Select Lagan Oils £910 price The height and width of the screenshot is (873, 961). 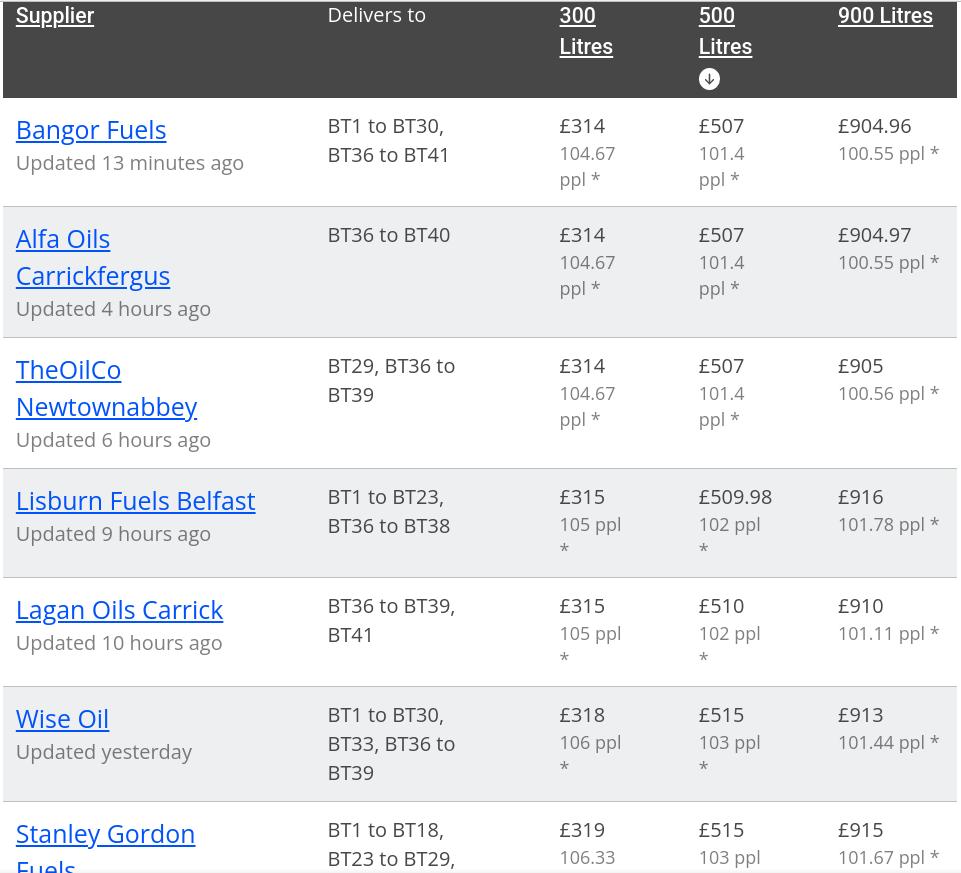point(860,606)
